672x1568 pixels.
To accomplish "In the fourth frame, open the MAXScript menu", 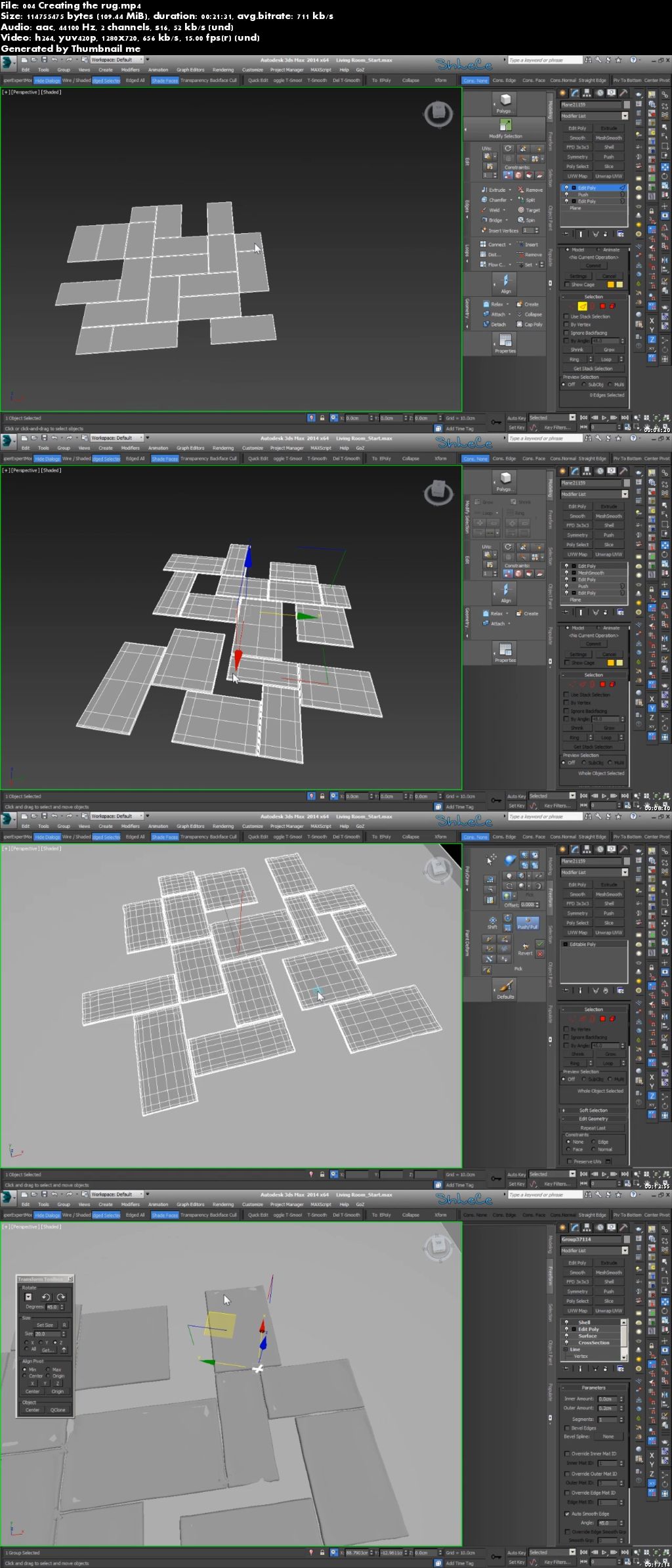I will [320, 1204].
